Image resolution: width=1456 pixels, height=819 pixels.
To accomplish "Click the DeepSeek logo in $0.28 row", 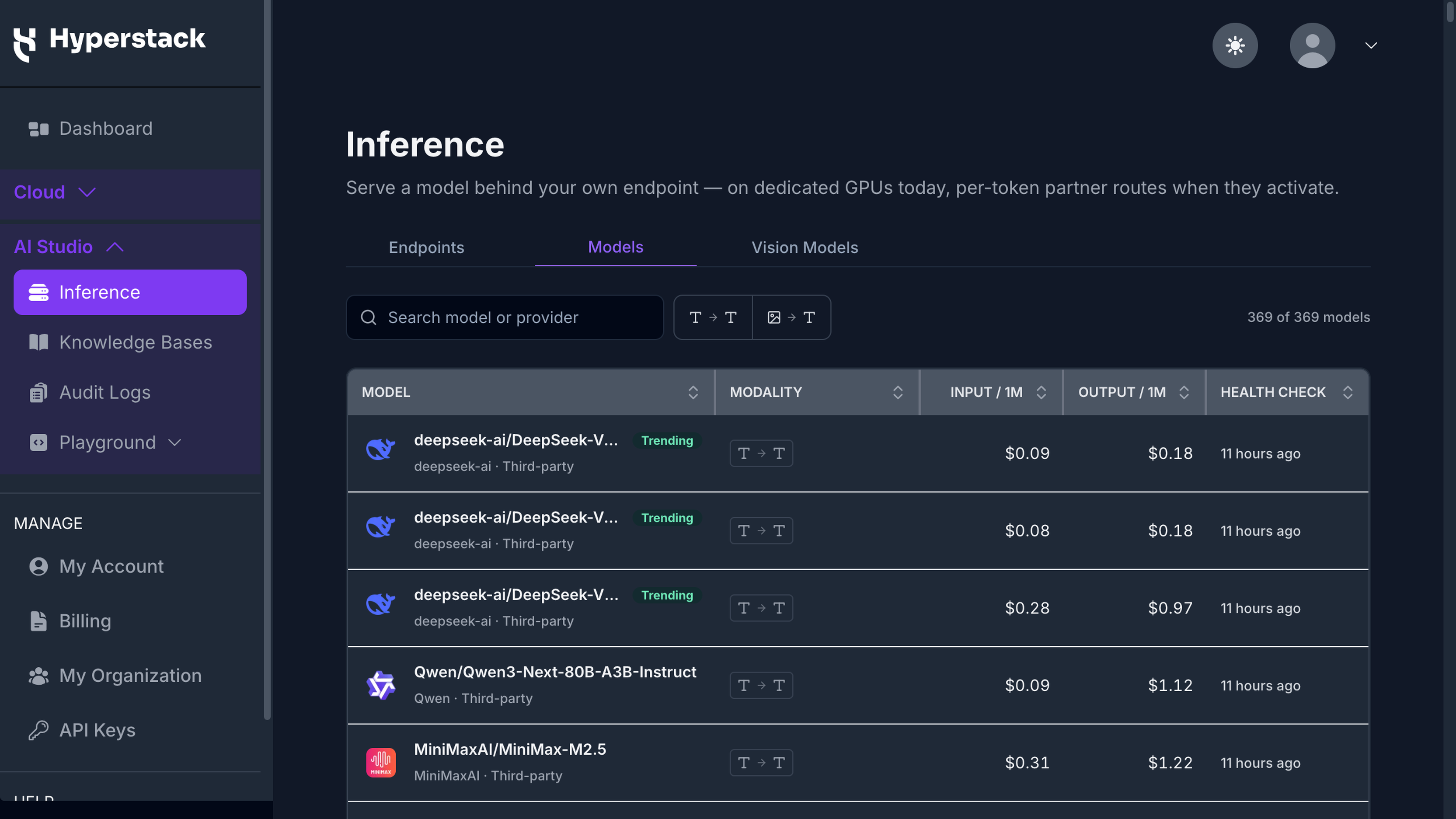I will 381,605.
